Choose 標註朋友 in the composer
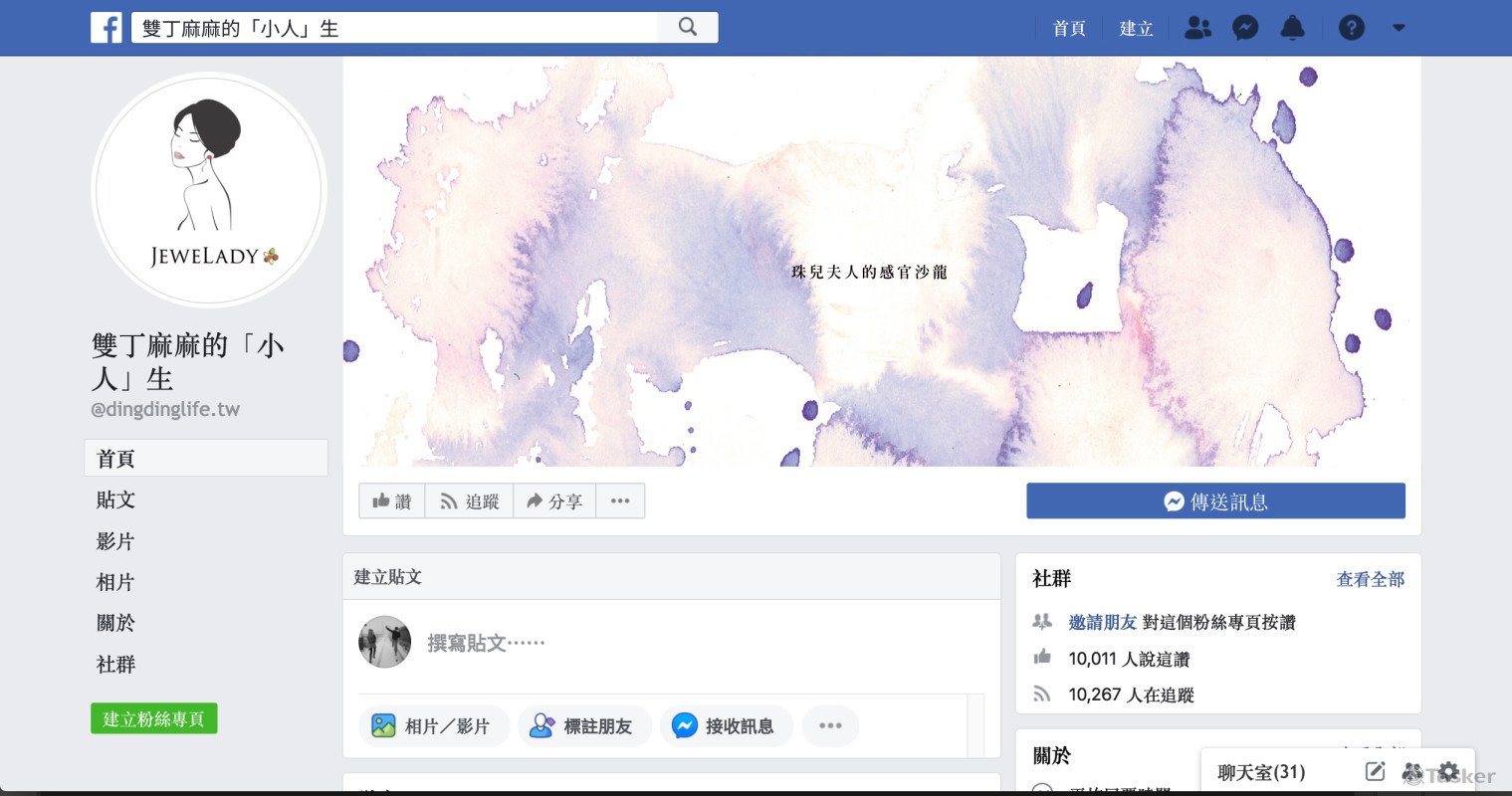The height and width of the screenshot is (796, 1512). point(584,726)
